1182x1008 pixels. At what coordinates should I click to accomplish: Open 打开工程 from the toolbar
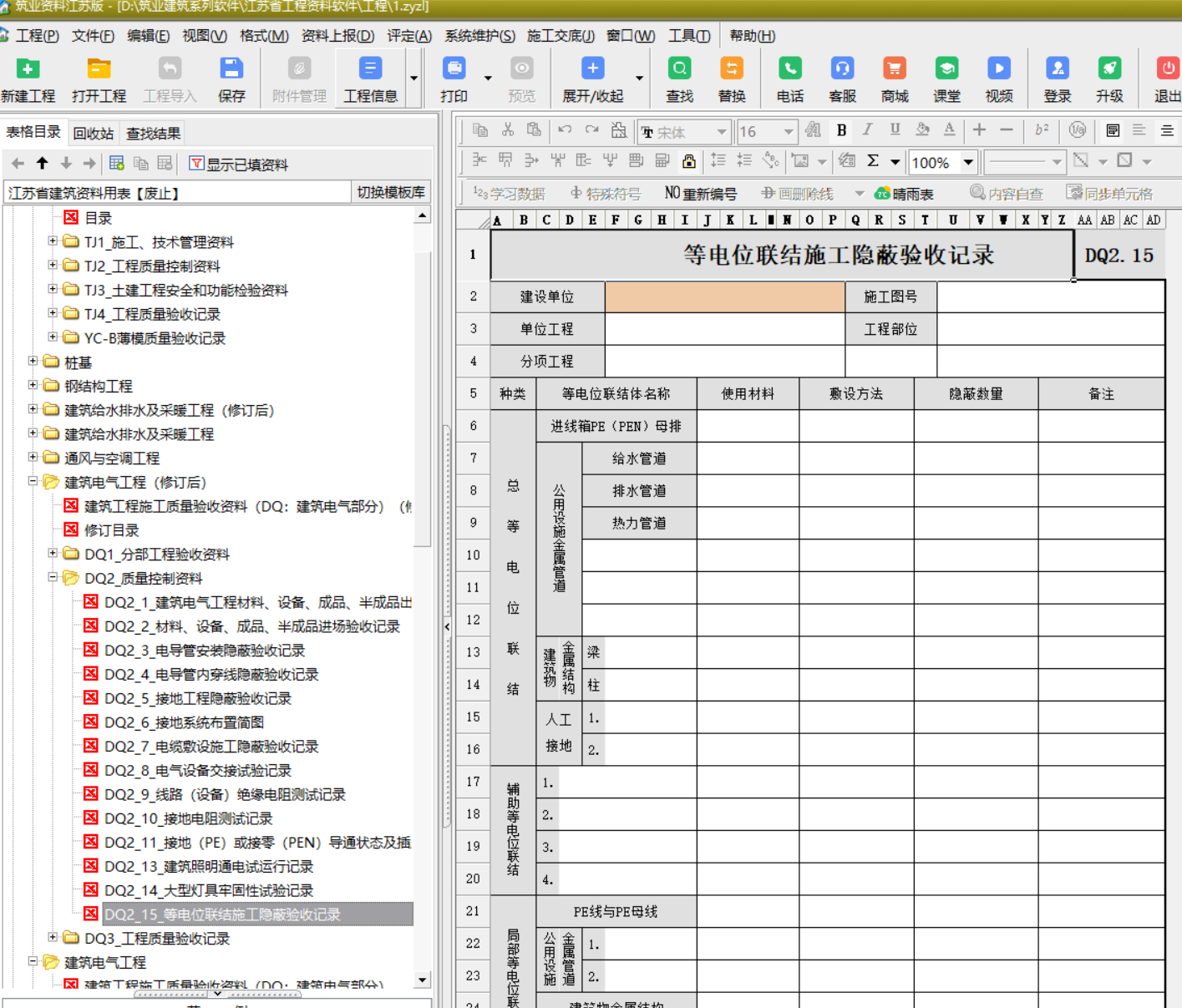[x=99, y=80]
